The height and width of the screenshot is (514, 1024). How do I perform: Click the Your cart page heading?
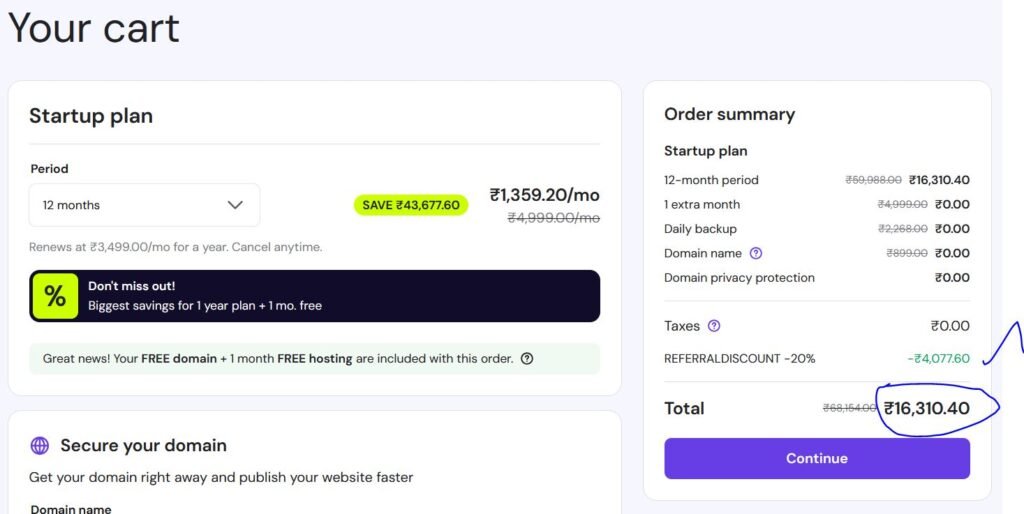click(x=94, y=28)
